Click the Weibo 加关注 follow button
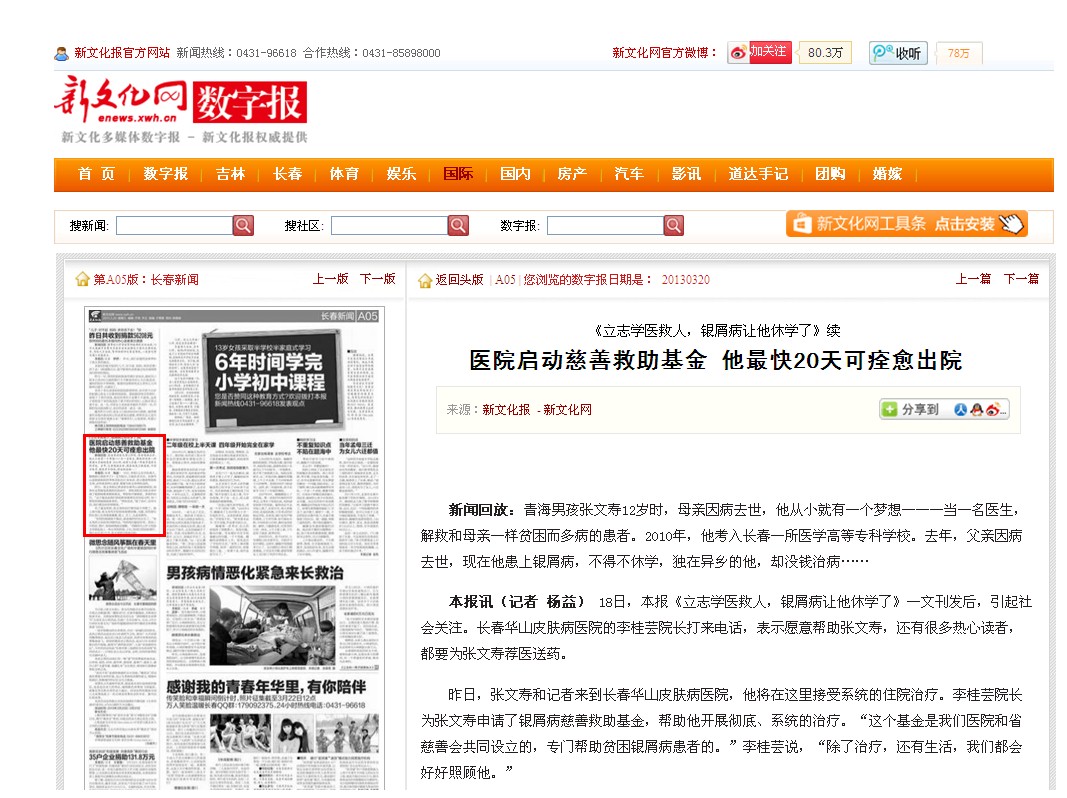Viewport: 1067px width, 798px height. click(758, 52)
